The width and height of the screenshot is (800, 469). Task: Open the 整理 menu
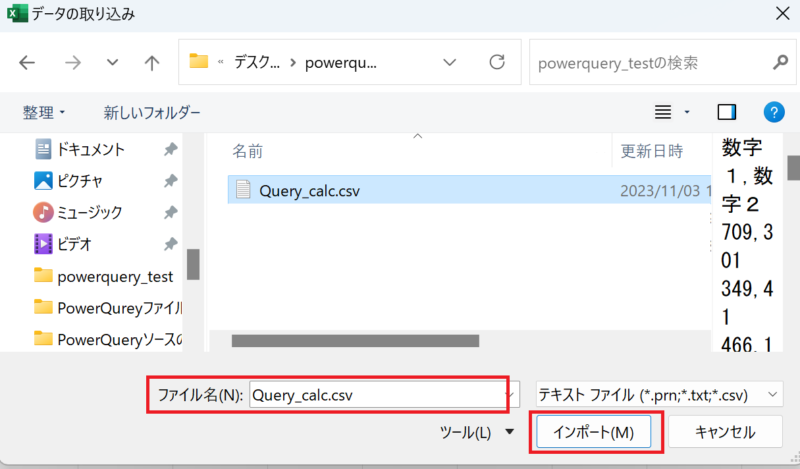click(x=44, y=112)
